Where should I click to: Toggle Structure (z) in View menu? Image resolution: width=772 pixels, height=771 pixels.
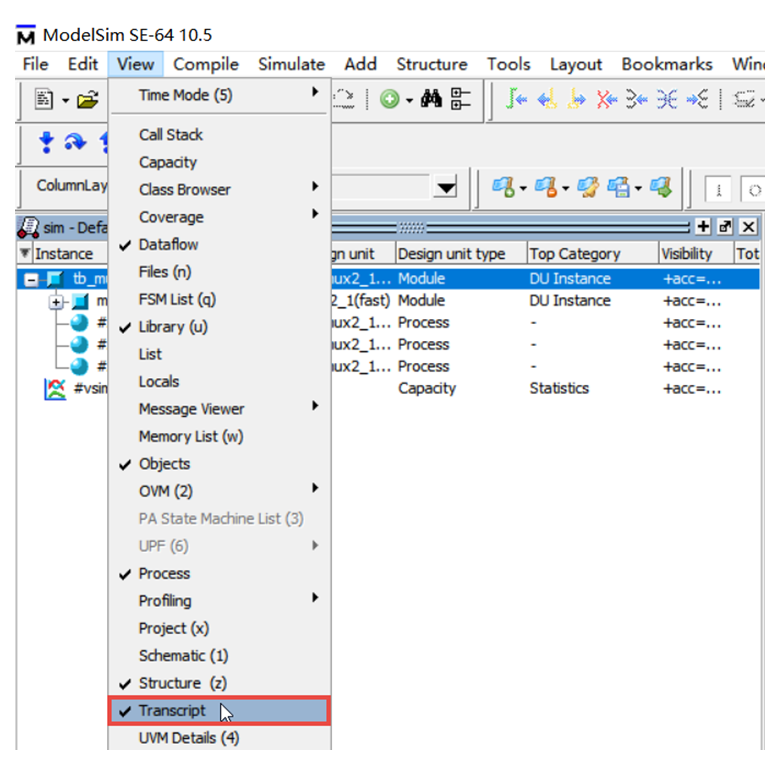tap(220, 683)
